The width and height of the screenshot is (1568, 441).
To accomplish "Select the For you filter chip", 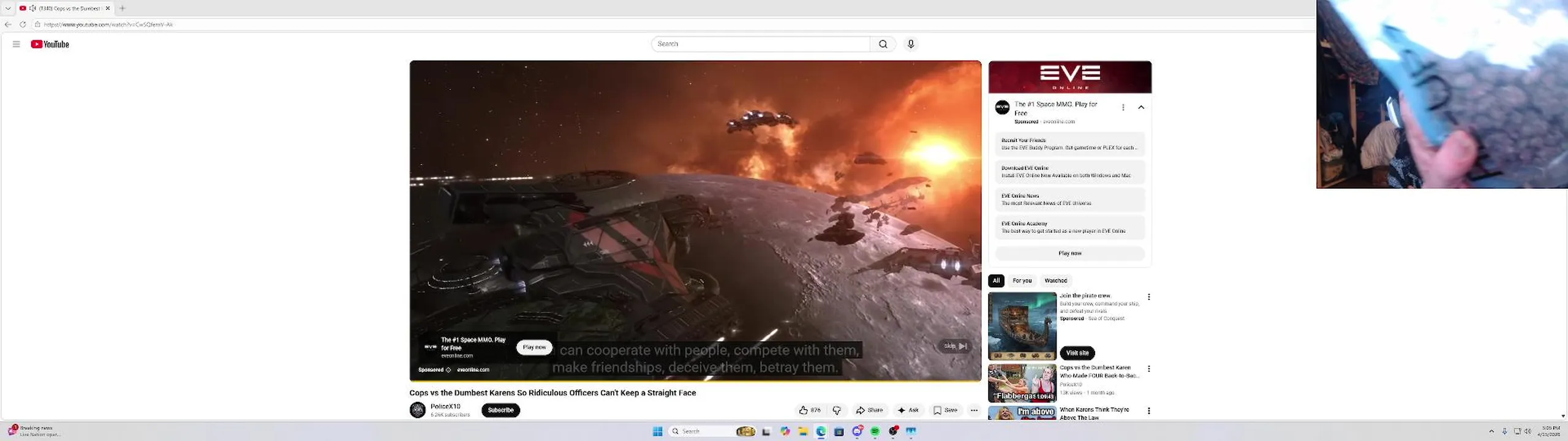I will (1022, 281).
